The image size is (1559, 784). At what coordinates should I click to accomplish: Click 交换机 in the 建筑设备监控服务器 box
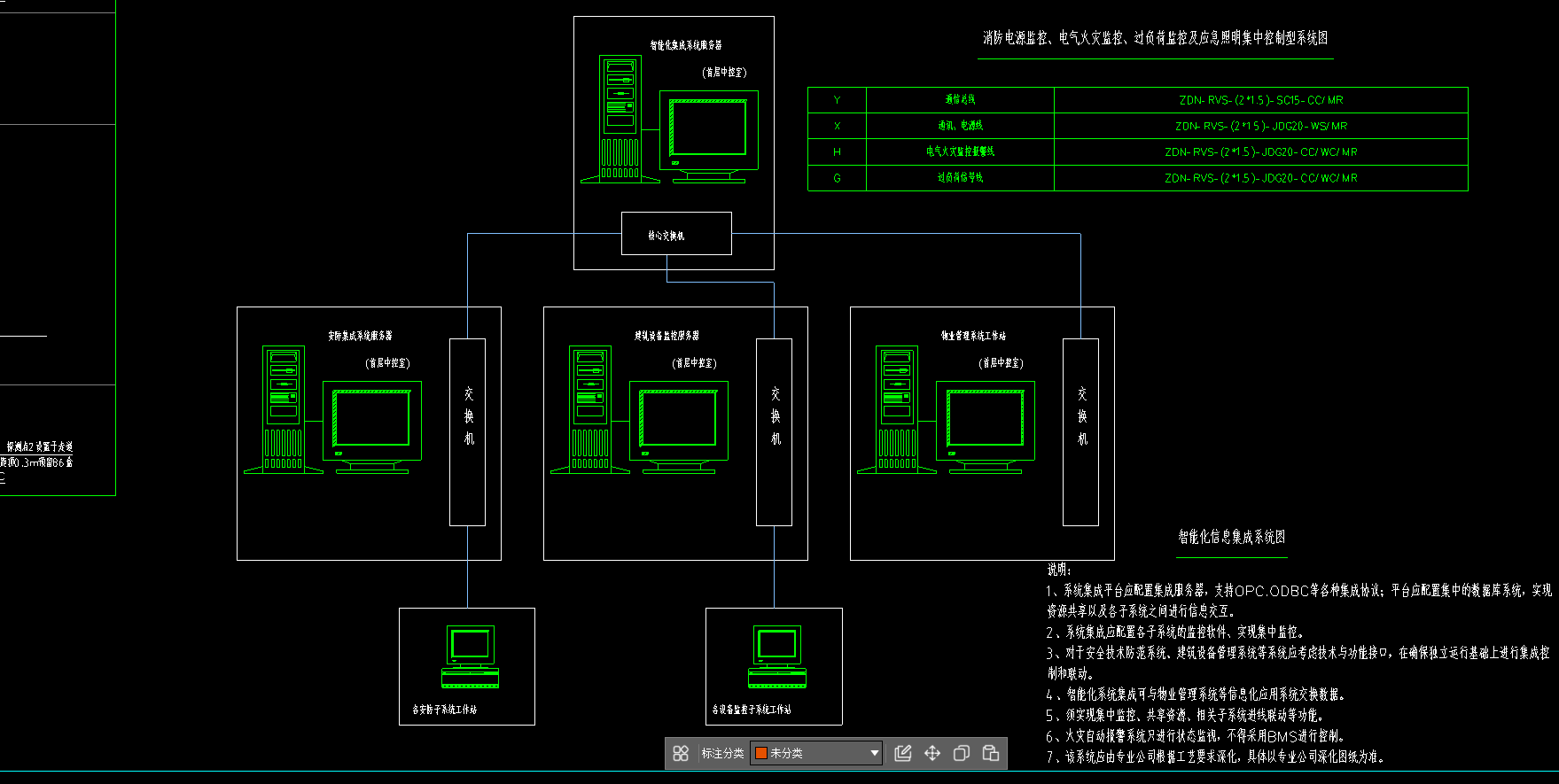pos(775,415)
